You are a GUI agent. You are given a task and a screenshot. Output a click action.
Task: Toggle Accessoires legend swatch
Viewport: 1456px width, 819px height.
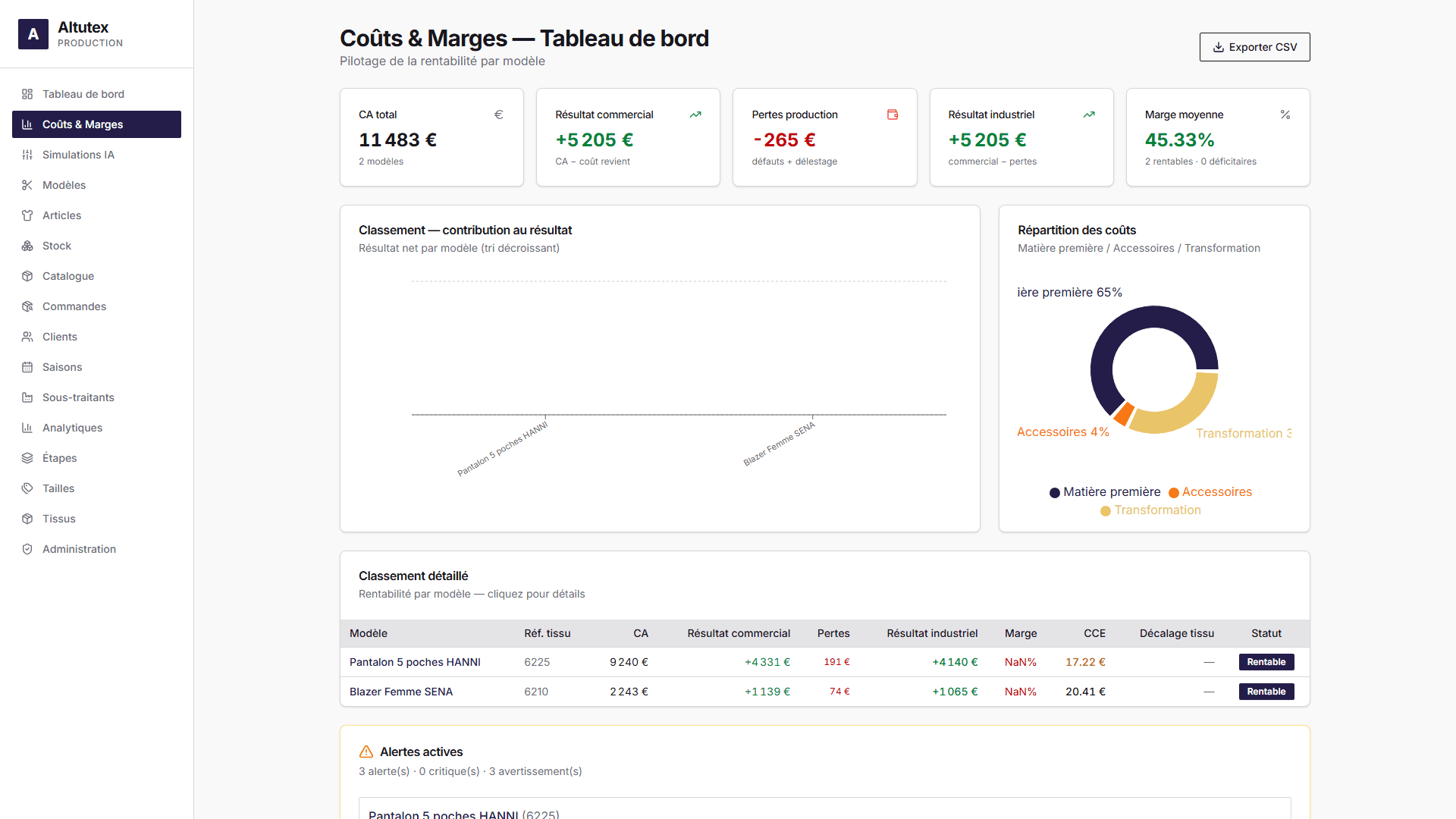tap(1173, 493)
